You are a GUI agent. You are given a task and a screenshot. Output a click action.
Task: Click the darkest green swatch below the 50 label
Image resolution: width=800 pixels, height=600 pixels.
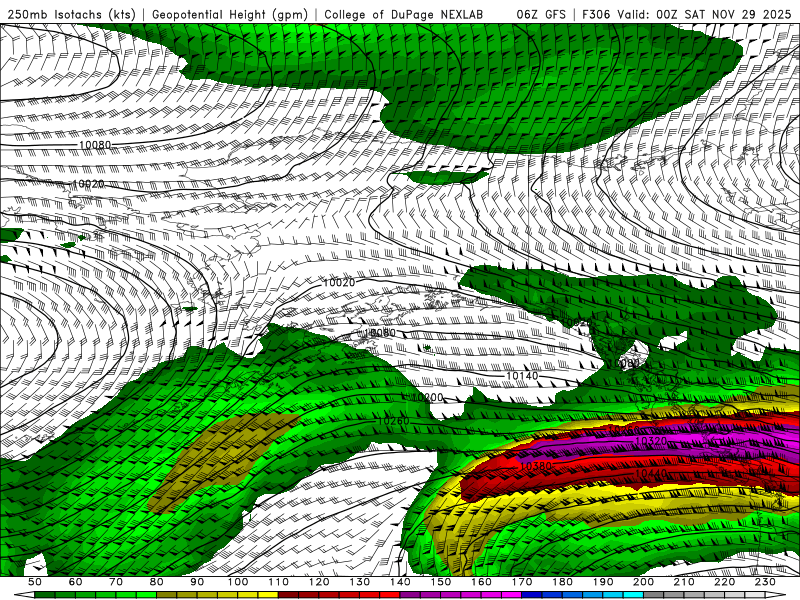45,595
